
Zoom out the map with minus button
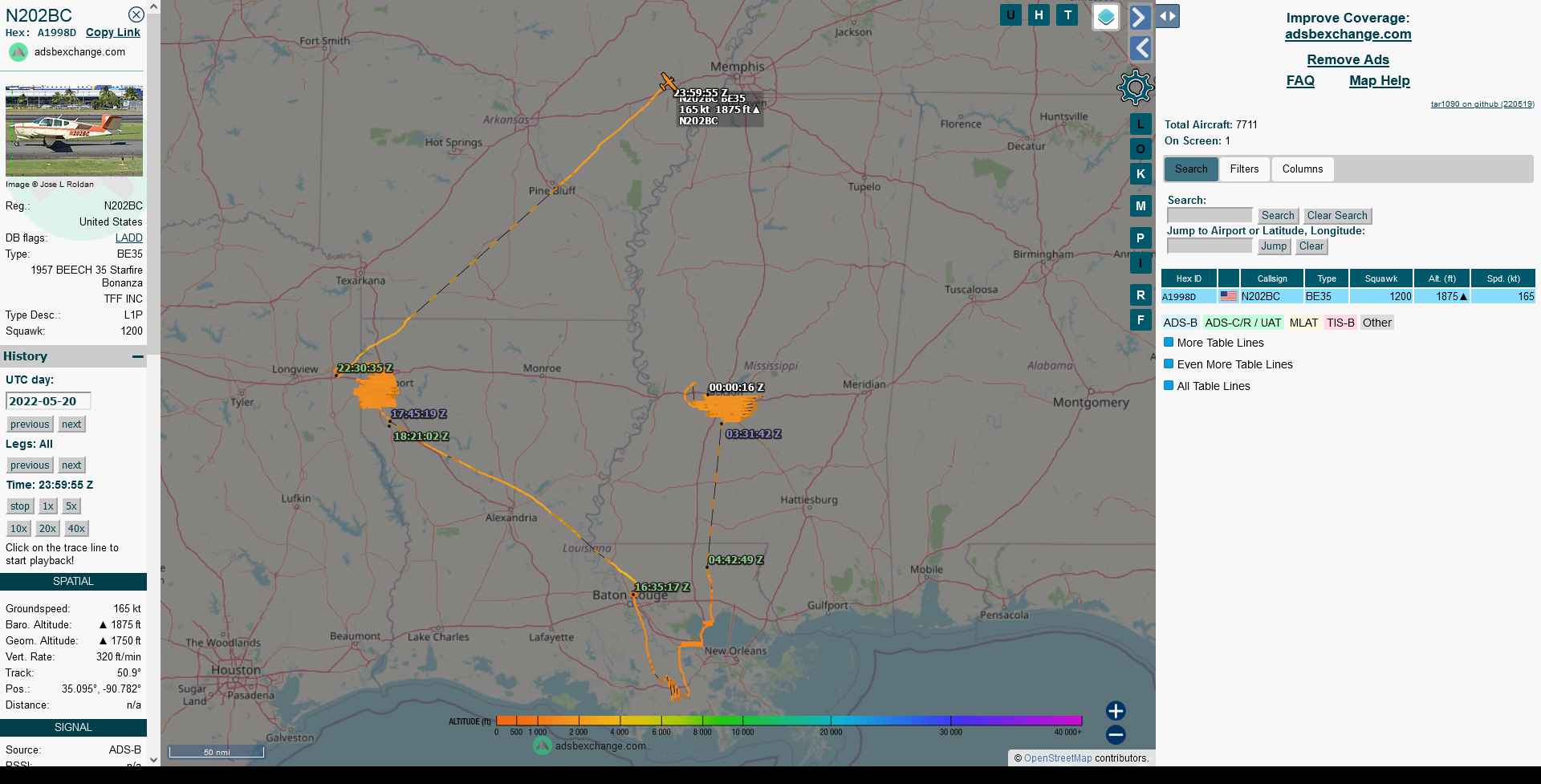[x=1116, y=734]
